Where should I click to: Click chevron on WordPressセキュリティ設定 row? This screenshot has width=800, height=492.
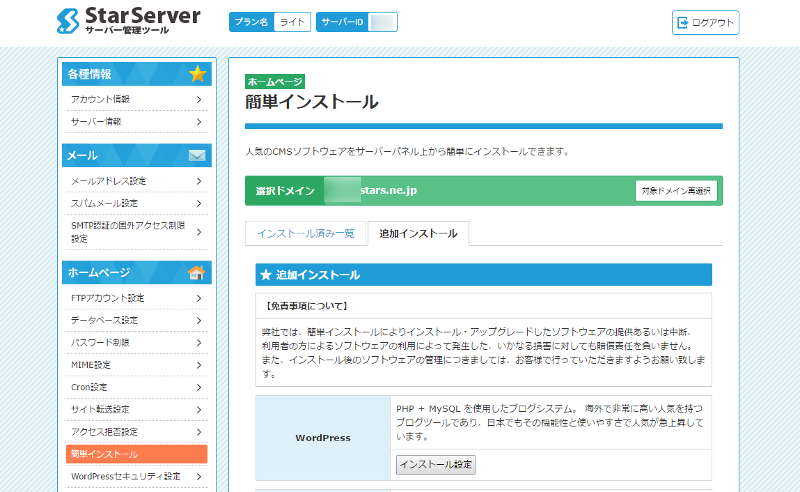pyautogui.click(x=199, y=477)
